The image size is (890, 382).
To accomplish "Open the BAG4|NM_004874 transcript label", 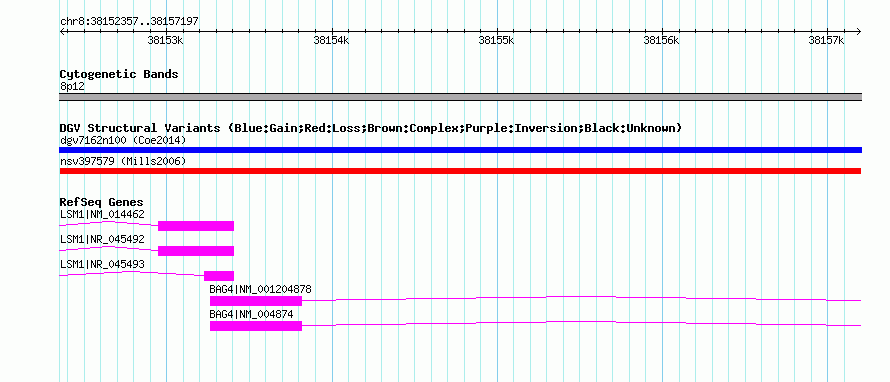I will (251, 314).
